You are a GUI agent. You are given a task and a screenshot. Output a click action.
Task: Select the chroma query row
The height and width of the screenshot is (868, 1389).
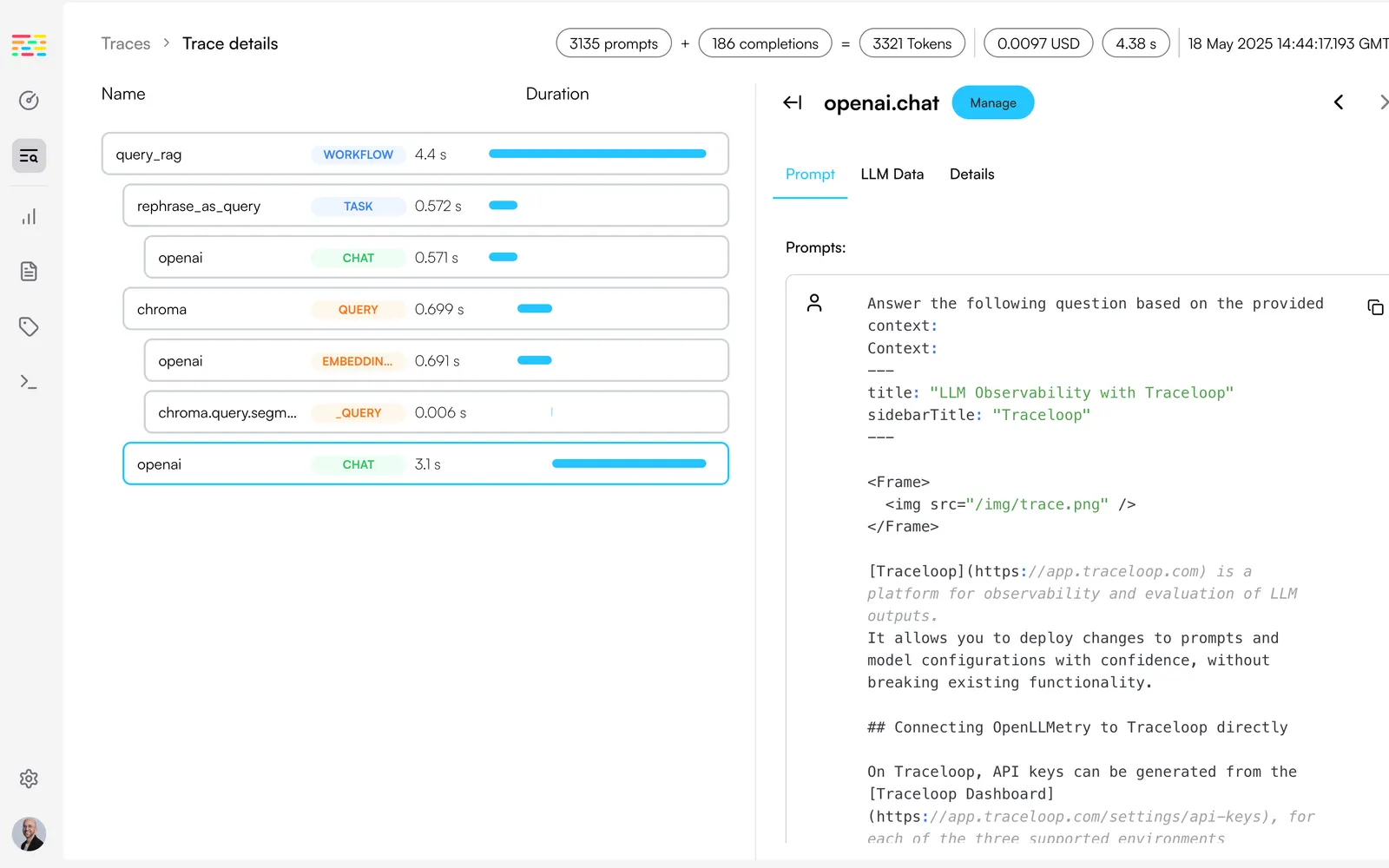pos(425,309)
